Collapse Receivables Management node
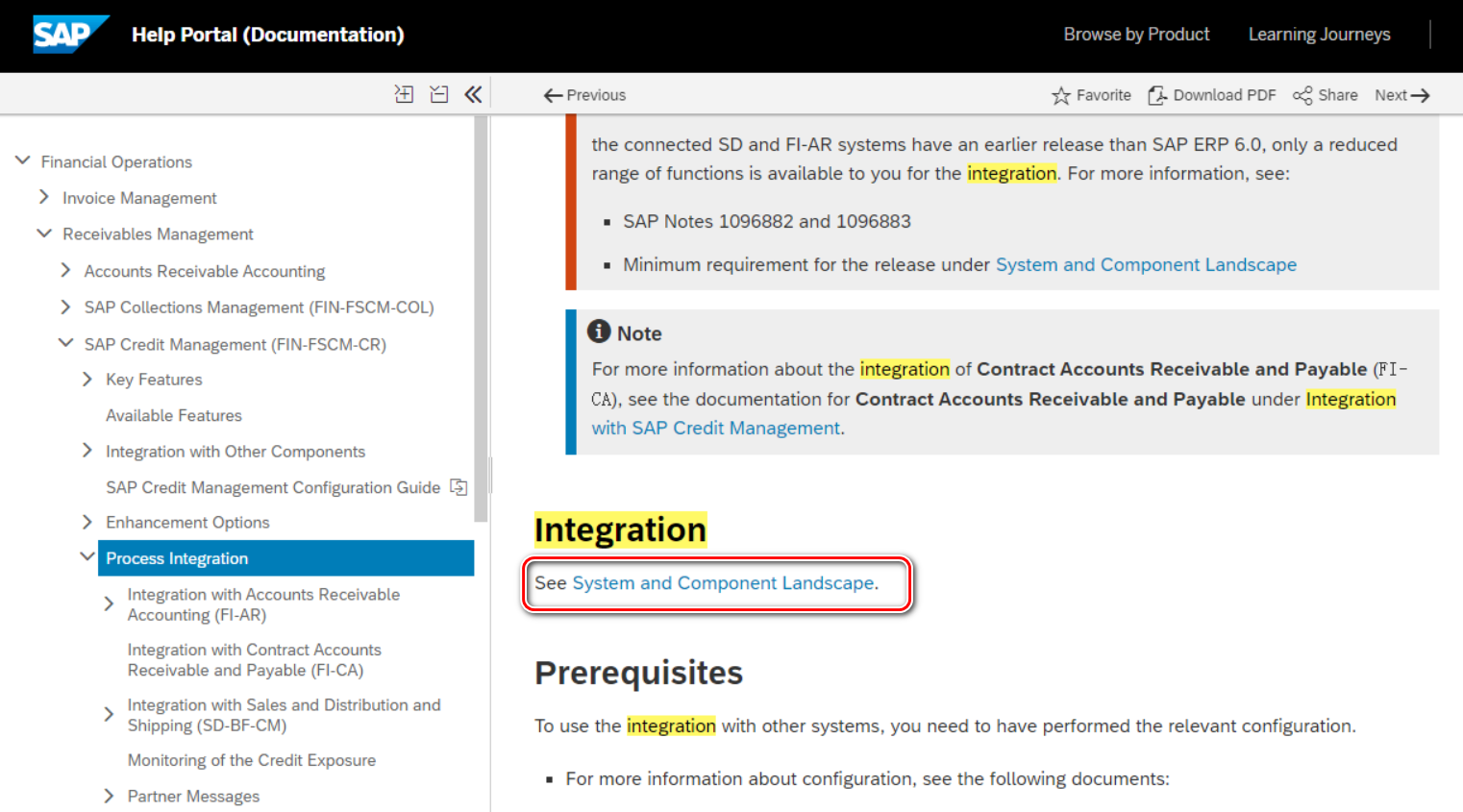 44,234
